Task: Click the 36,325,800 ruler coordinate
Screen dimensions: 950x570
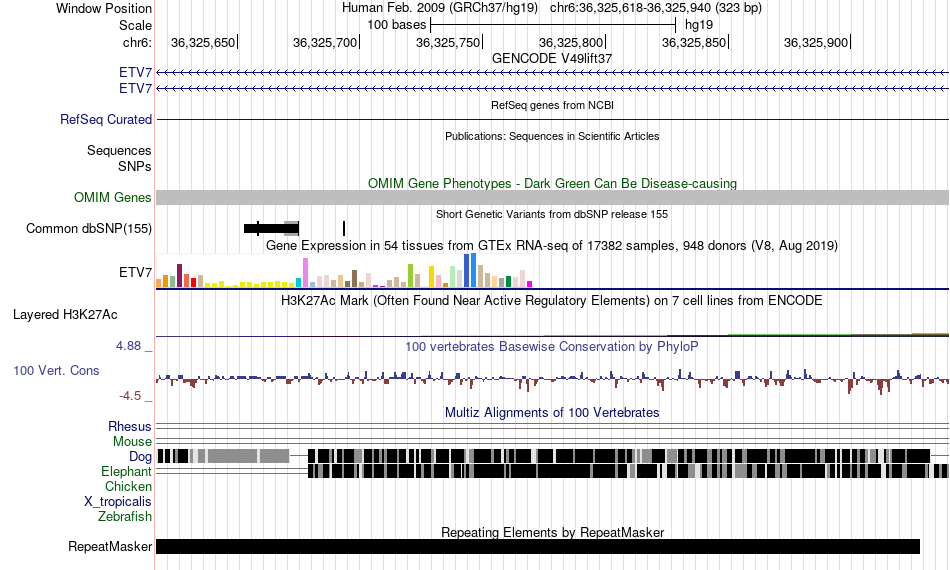Action: click(571, 42)
